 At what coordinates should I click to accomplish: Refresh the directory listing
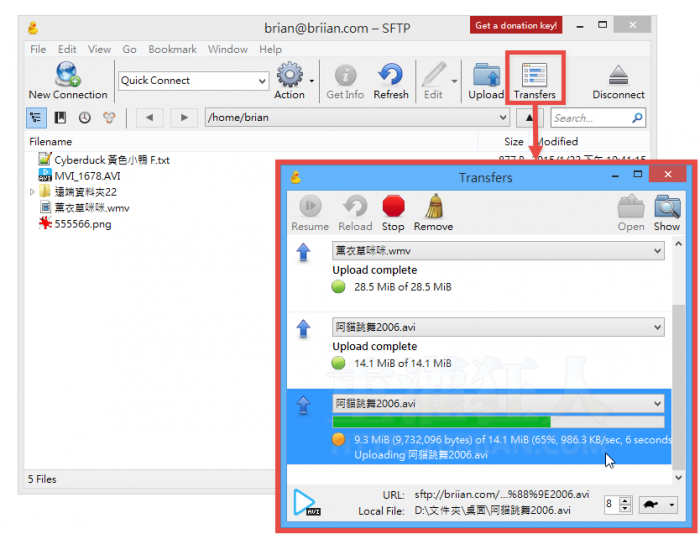pyautogui.click(x=391, y=78)
